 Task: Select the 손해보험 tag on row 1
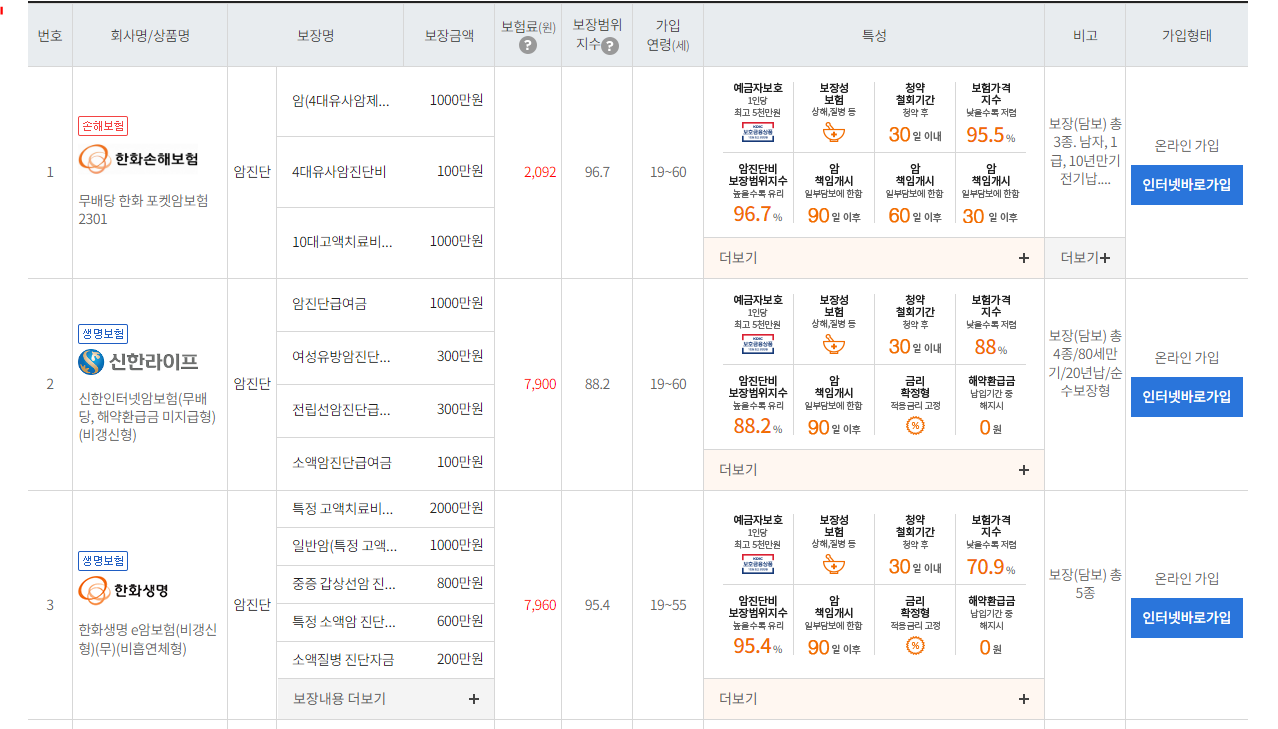103,126
